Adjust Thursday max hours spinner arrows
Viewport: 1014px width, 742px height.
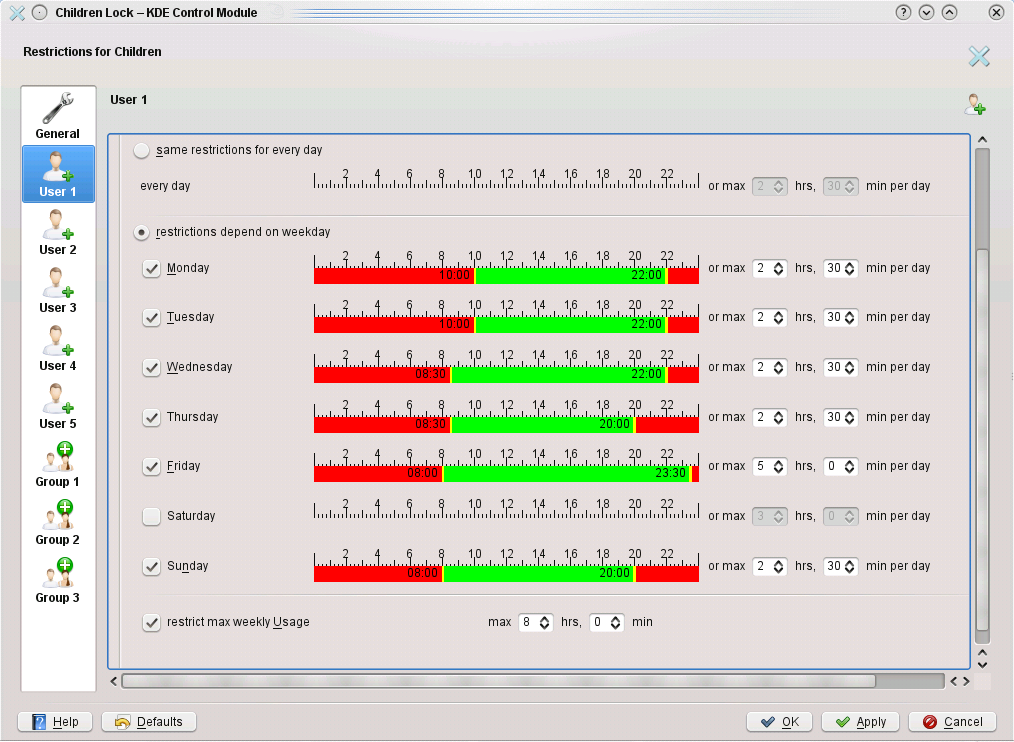pos(779,417)
